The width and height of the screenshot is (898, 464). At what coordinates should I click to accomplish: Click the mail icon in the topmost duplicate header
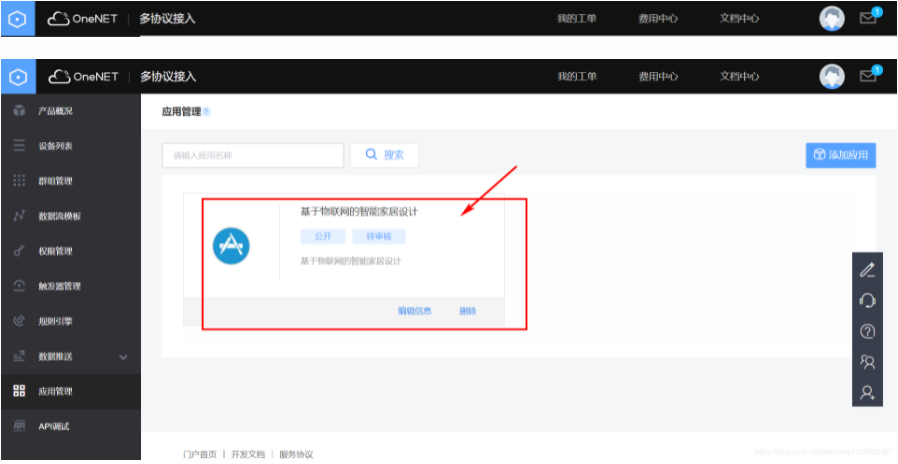coord(868,18)
